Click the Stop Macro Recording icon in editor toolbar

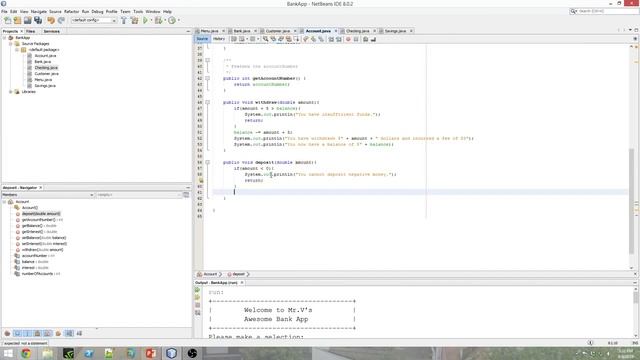click(x=356, y=39)
